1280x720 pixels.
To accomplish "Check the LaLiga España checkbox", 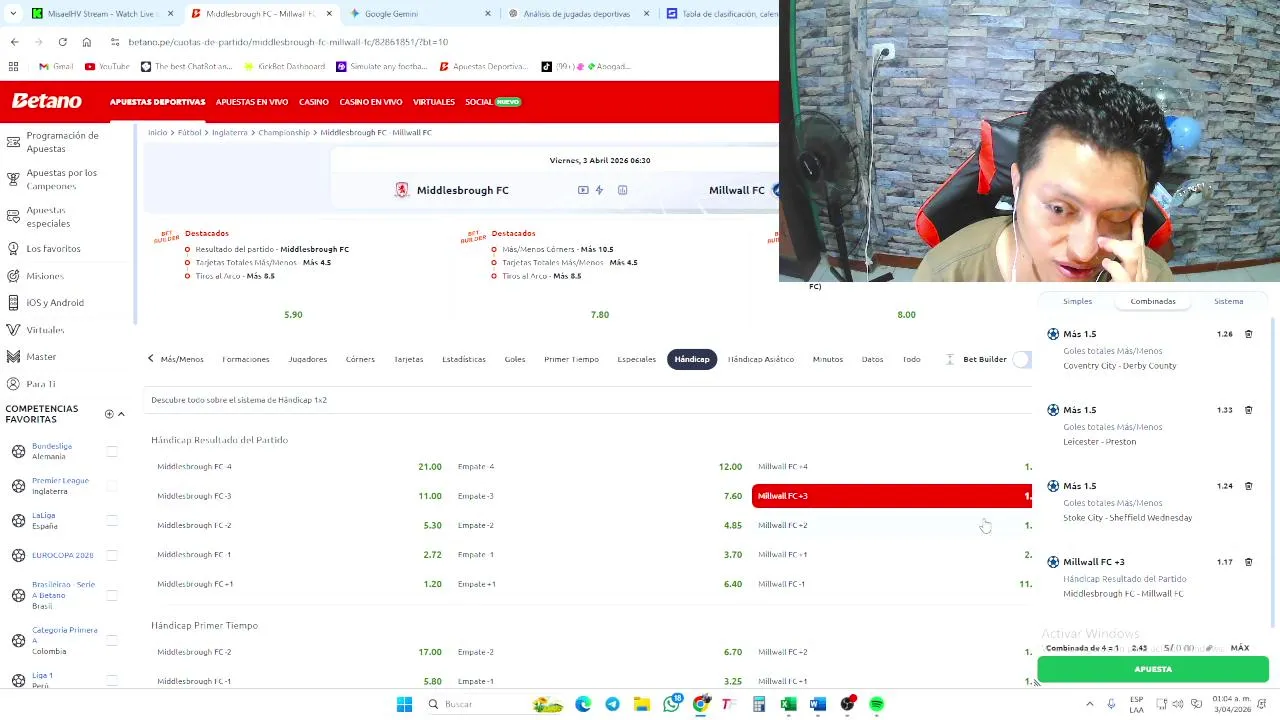I will 112,521.
